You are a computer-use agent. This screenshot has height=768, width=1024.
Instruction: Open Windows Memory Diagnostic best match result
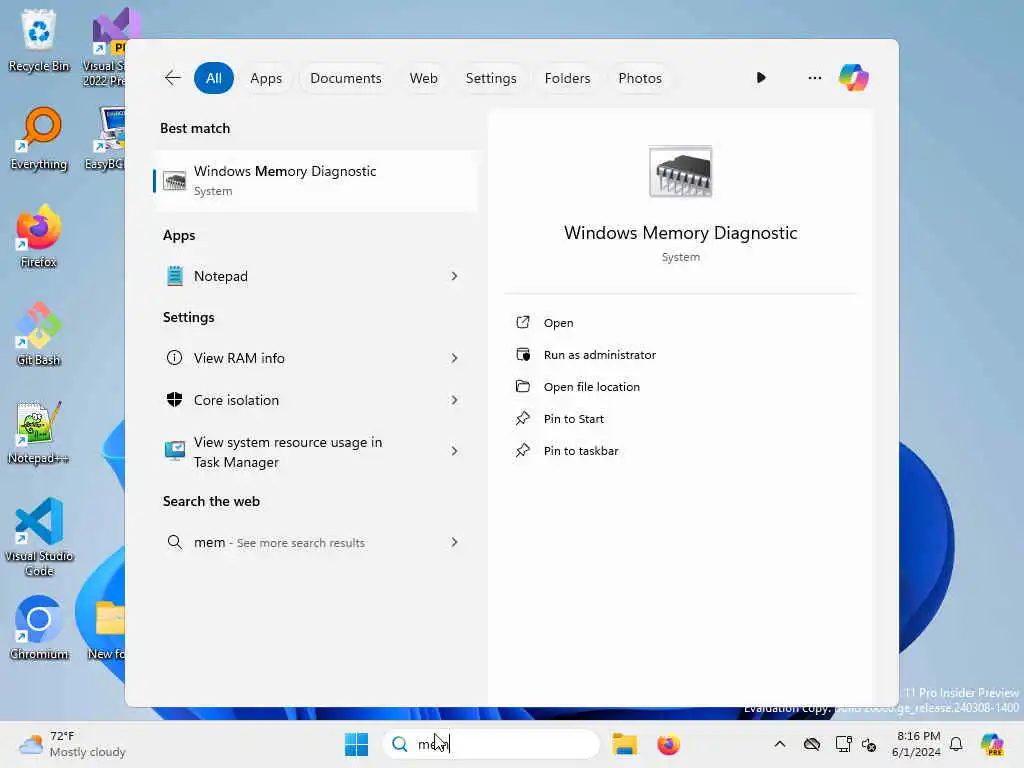(315, 181)
